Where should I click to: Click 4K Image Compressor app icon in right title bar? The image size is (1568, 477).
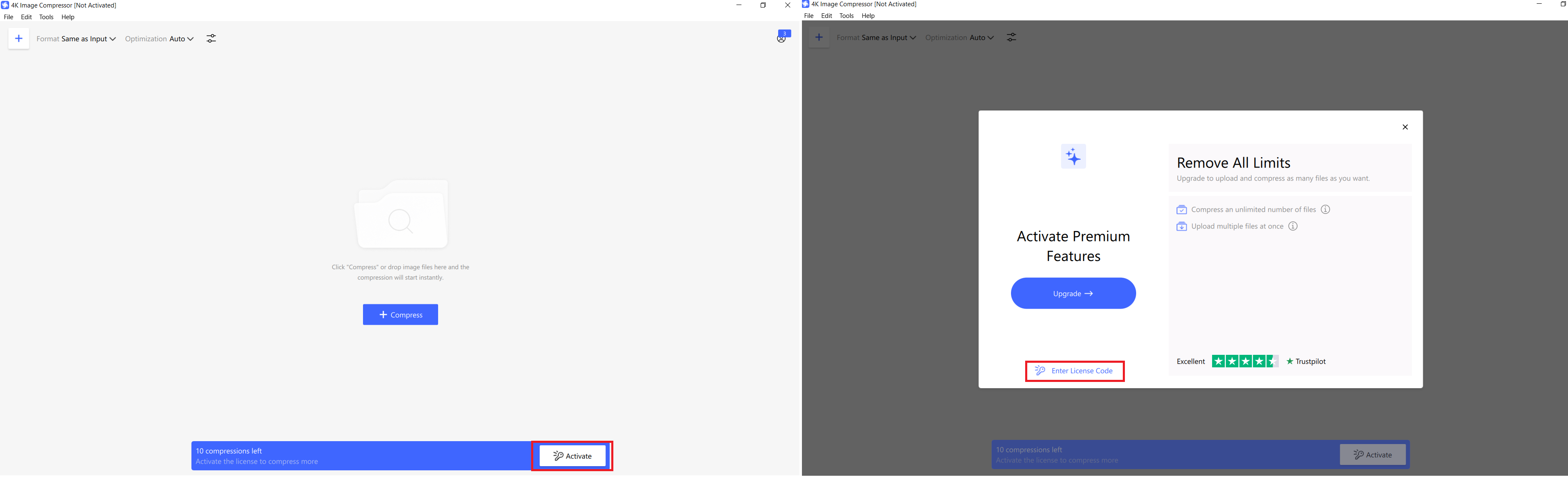[x=805, y=4]
